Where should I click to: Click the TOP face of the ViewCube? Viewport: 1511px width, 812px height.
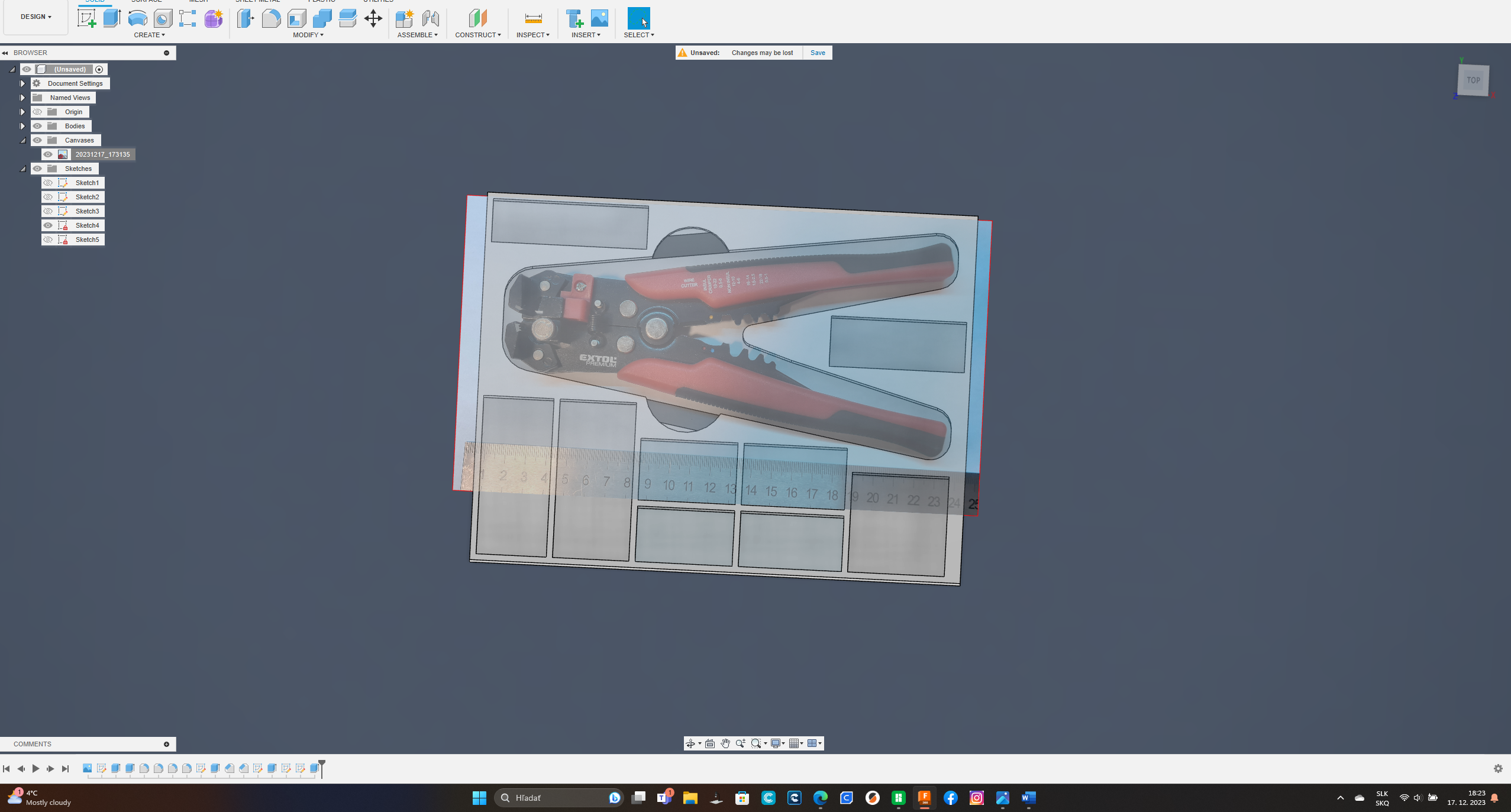point(1474,80)
